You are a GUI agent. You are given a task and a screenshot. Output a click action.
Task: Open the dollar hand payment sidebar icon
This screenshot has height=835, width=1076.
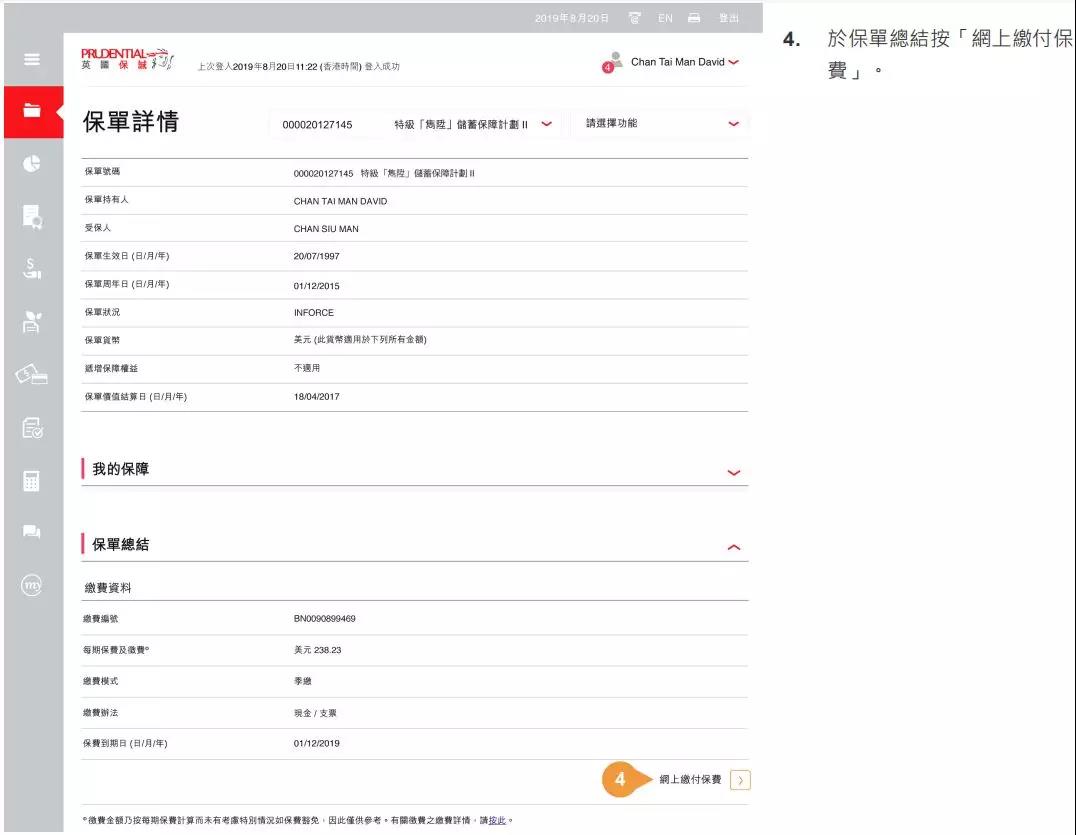coord(32,268)
